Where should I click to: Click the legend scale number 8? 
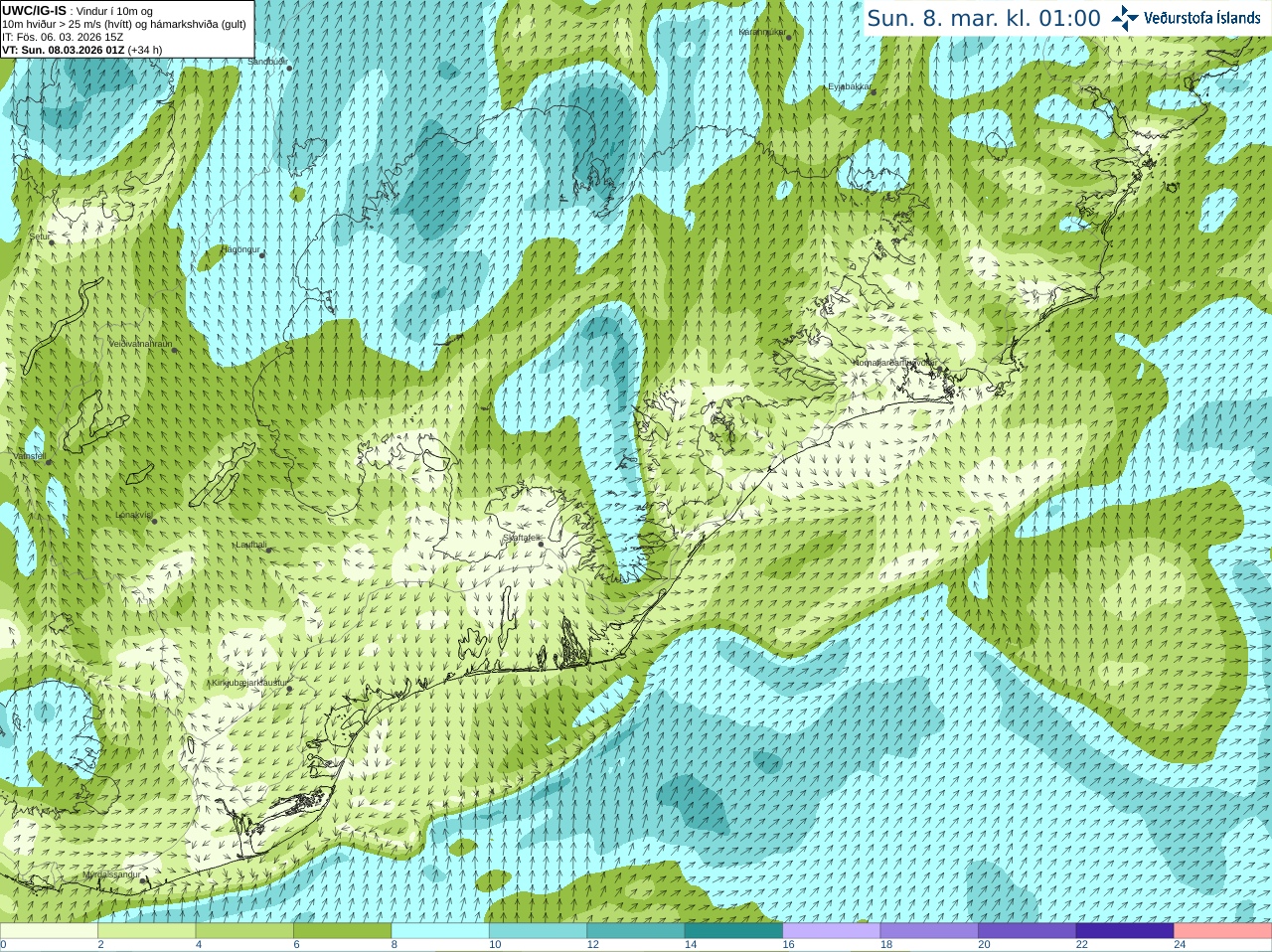click(395, 945)
